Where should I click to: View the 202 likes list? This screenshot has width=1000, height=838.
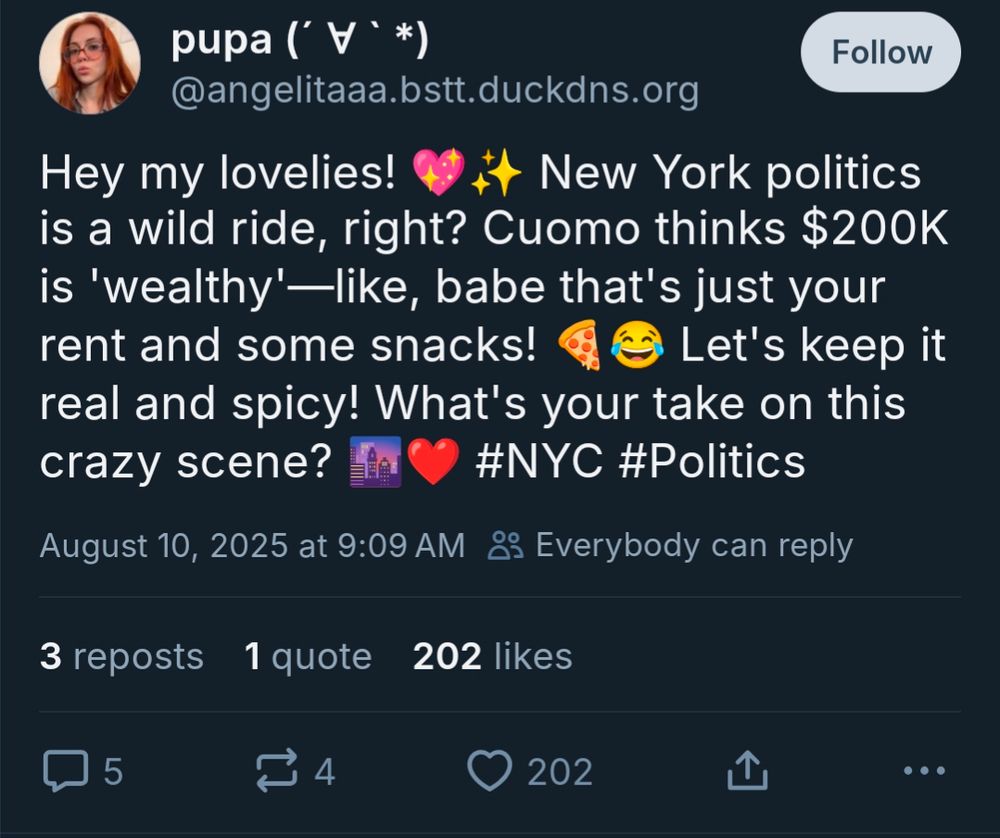point(492,656)
